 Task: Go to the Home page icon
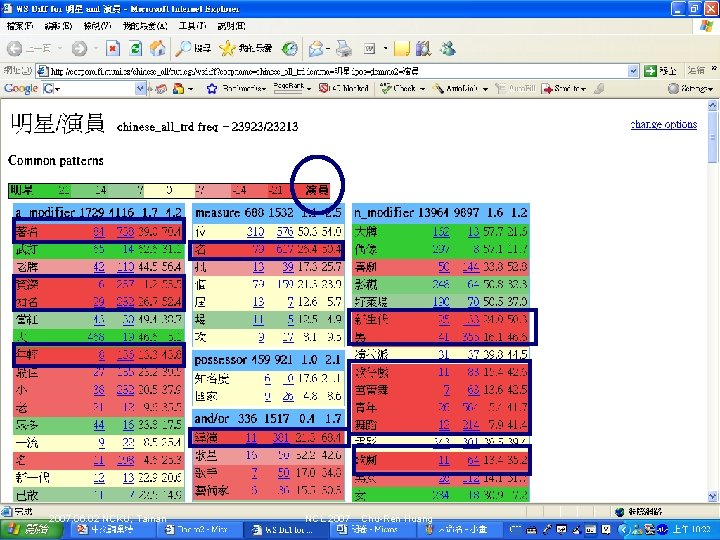coord(158,48)
